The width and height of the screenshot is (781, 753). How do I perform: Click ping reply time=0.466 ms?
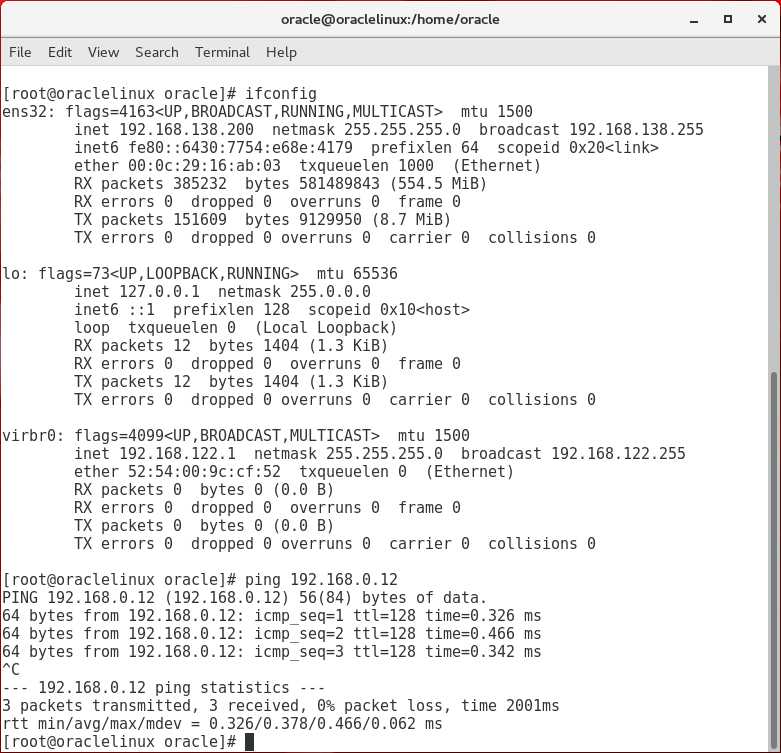(x=483, y=633)
